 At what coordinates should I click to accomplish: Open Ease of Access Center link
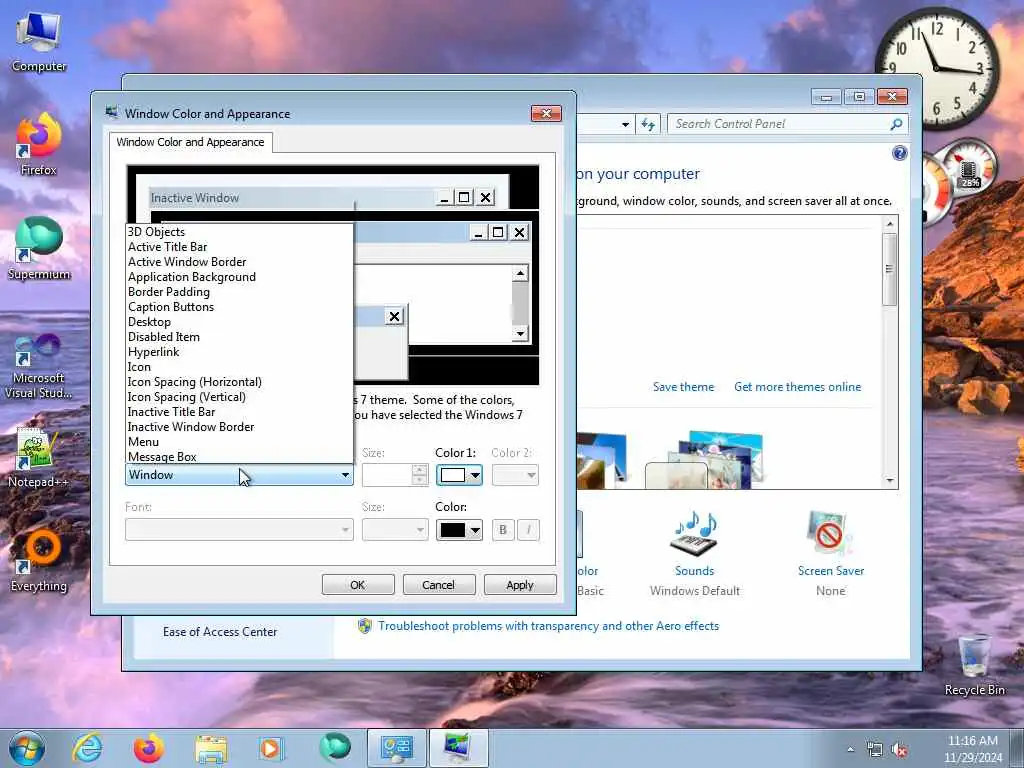pos(220,632)
